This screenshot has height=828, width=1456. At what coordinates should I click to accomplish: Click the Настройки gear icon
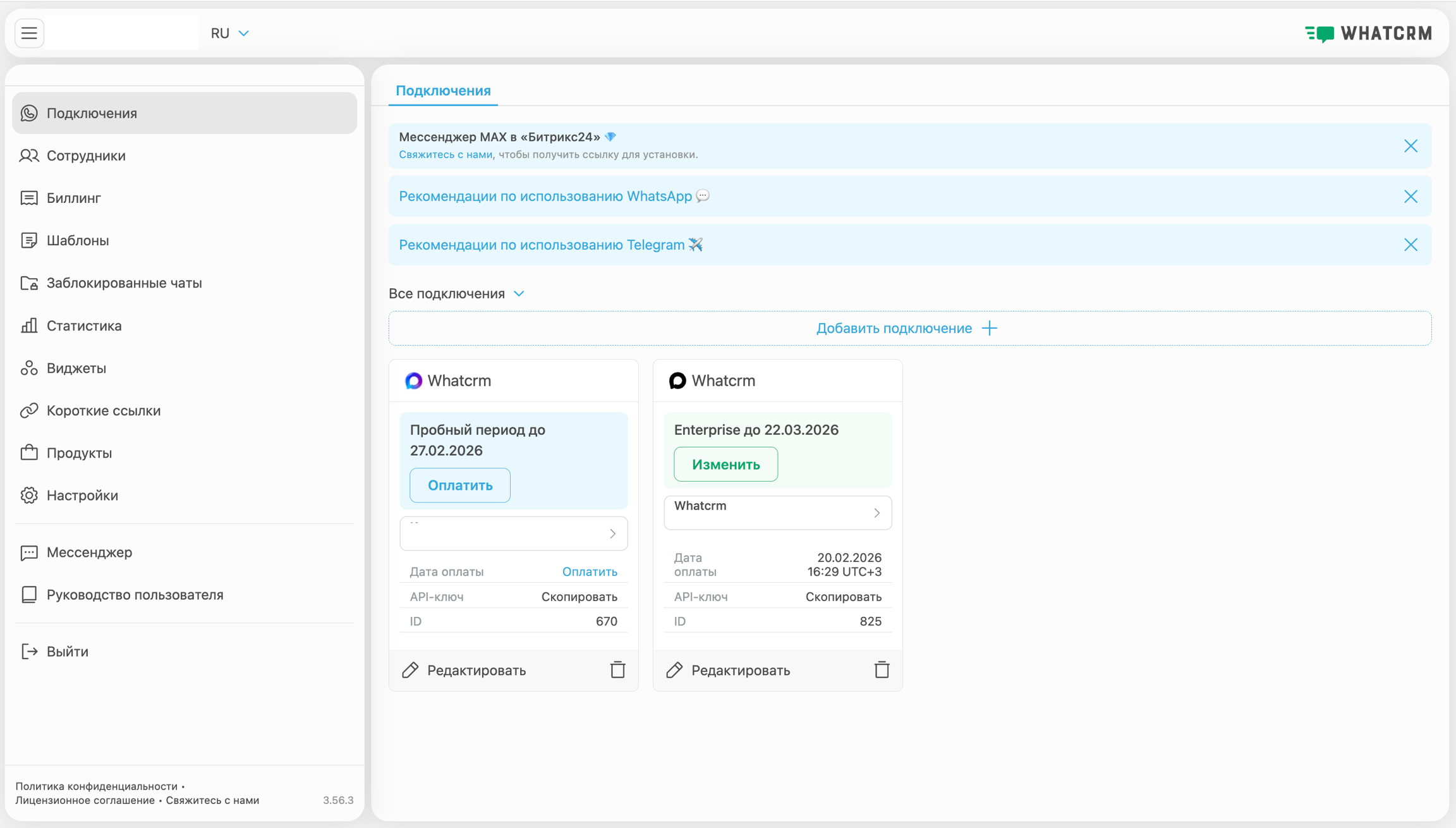click(x=29, y=495)
